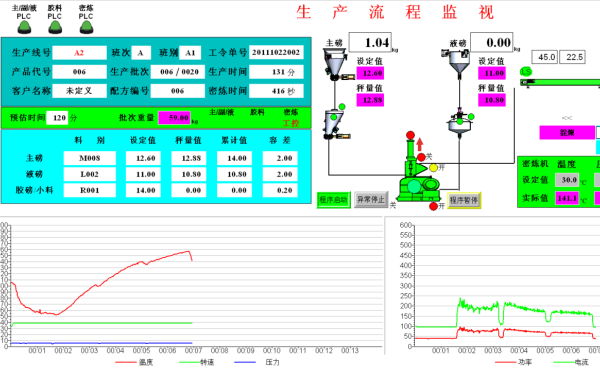This screenshot has height=370, width=600.
Task: Toggle the yellow 开 indicator on the mixer
Action: tap(433, 168)
